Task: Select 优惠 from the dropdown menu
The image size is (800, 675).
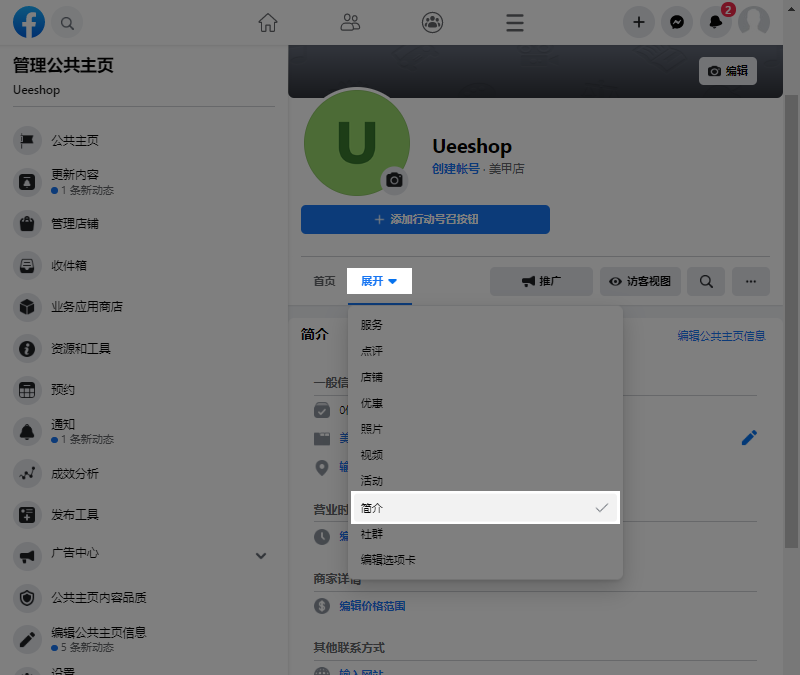Action: tap(485, 403)
